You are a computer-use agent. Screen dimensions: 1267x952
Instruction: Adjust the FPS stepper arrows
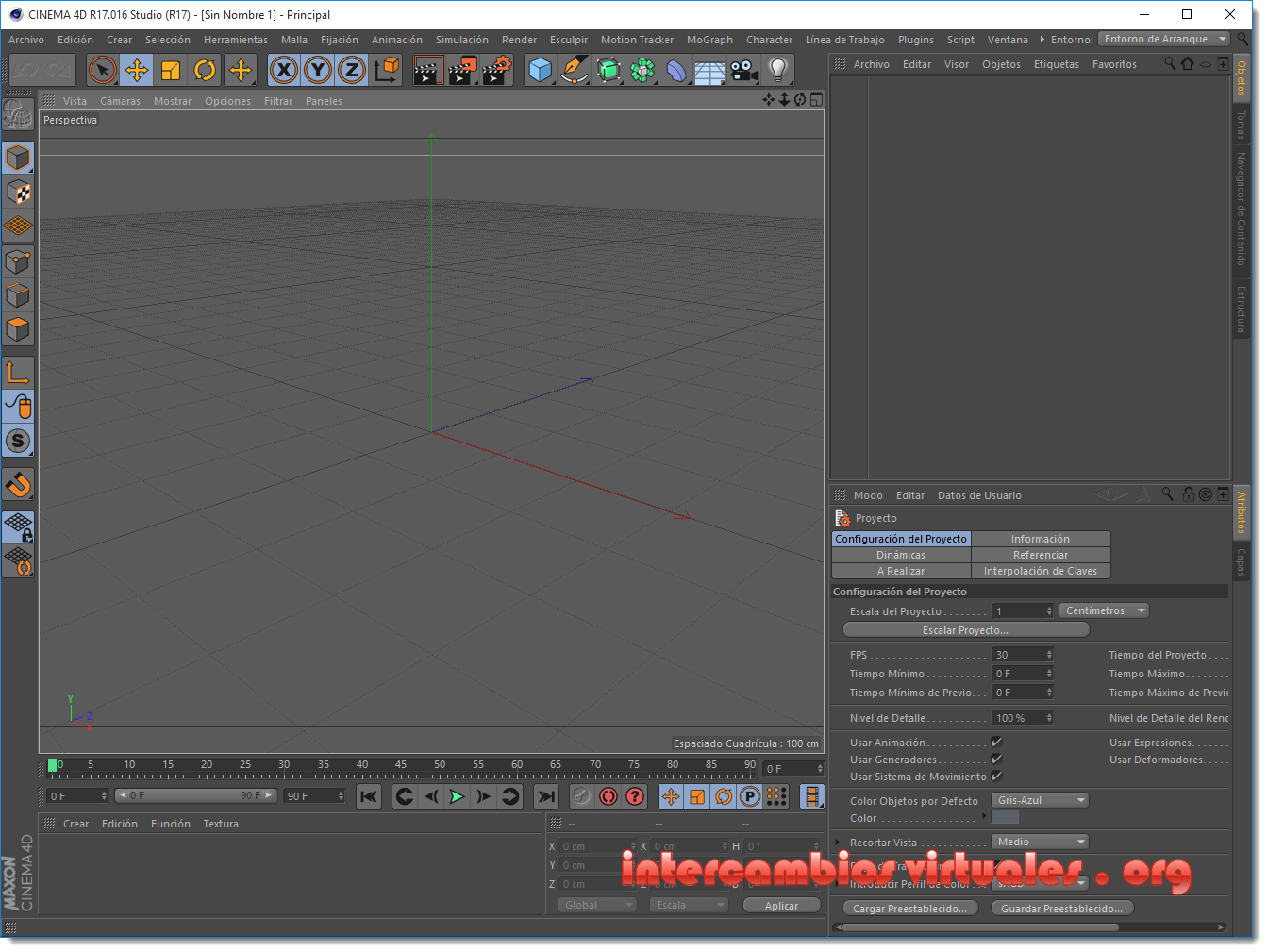click(1049, 655)
